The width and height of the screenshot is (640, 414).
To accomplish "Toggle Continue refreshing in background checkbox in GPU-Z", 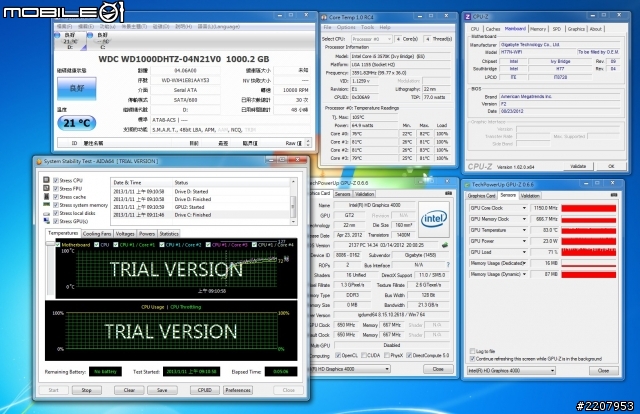I will click(472, 358).
